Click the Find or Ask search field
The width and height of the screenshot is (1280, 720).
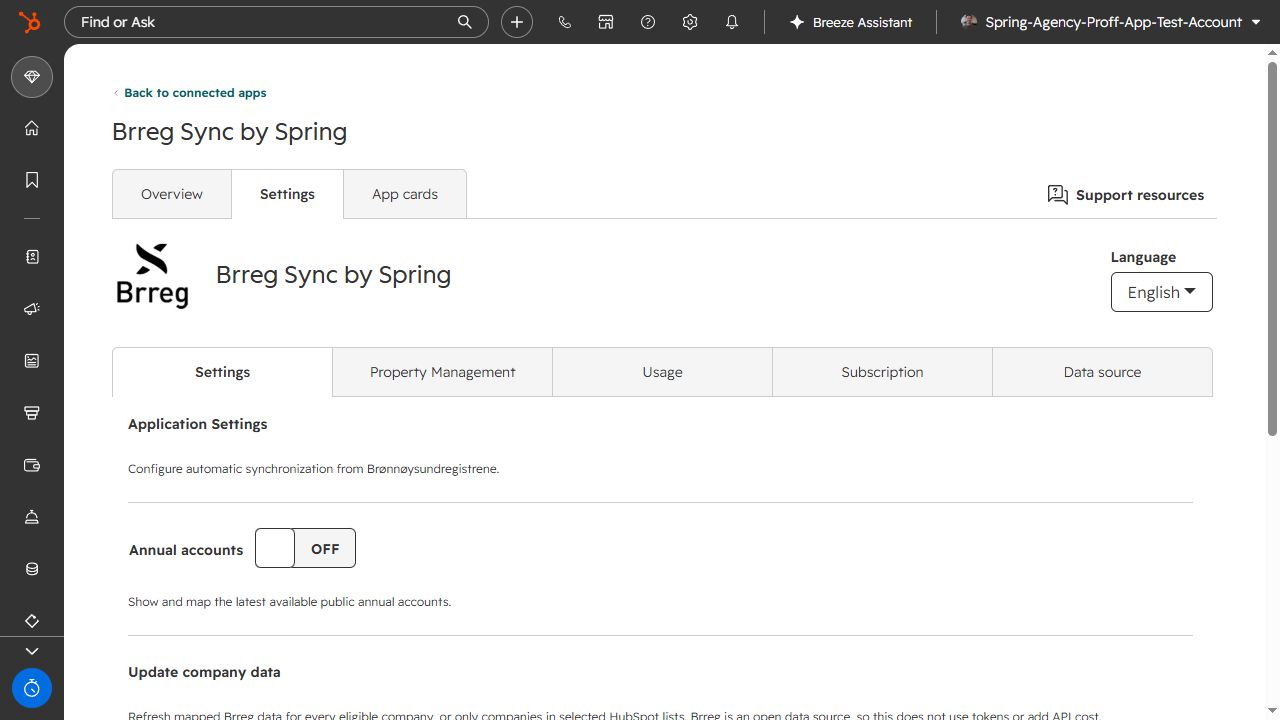276,22
